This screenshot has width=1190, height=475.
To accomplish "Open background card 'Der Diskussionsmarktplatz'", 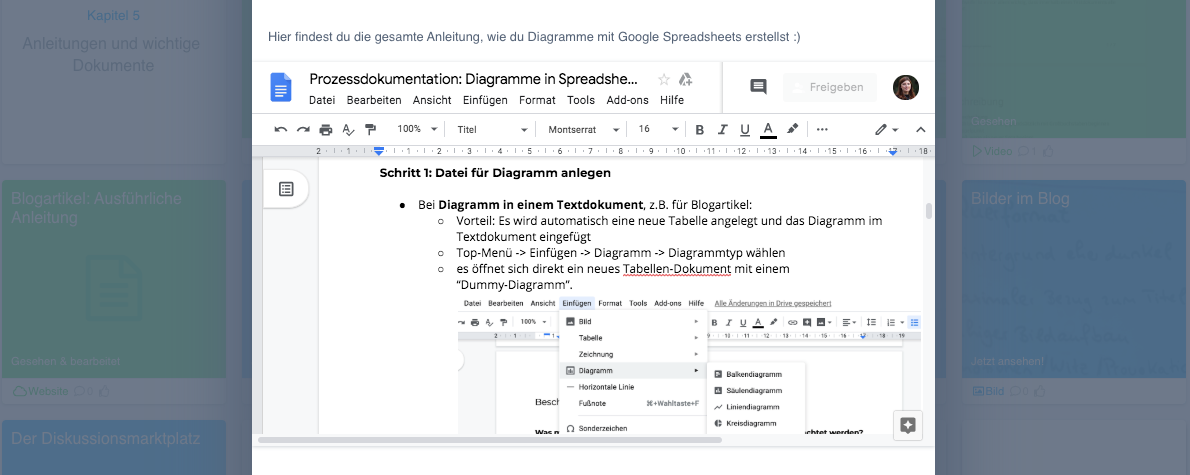I will [x=114, y=448].
